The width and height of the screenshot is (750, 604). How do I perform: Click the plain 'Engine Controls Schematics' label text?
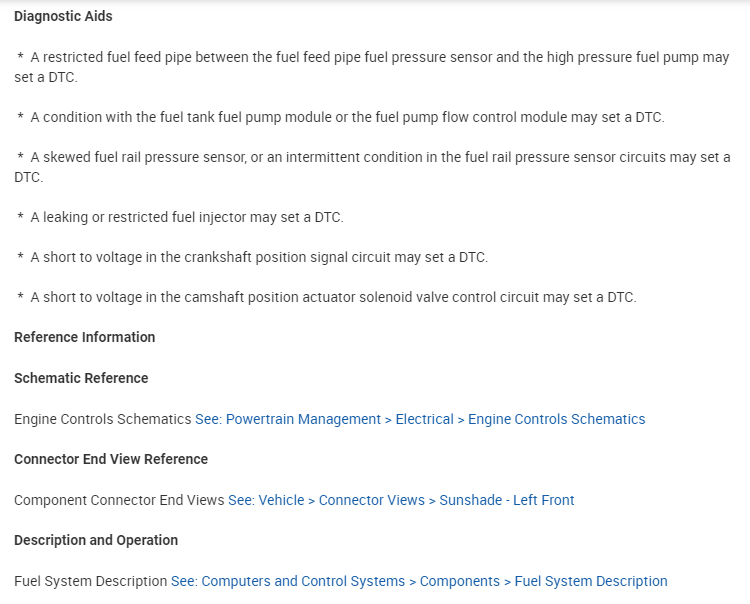[102, 419]
